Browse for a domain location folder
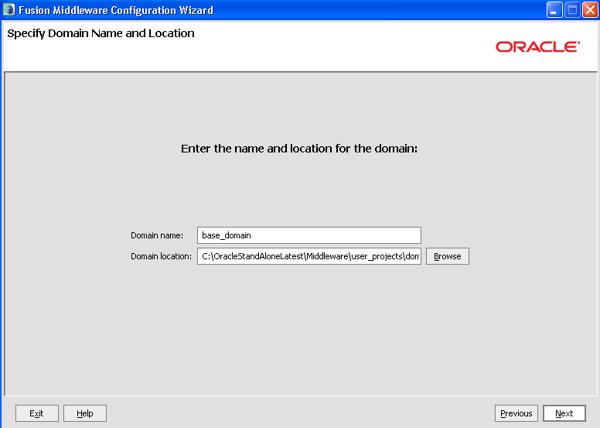Screen dimensions: 600x428 point(447,256)
